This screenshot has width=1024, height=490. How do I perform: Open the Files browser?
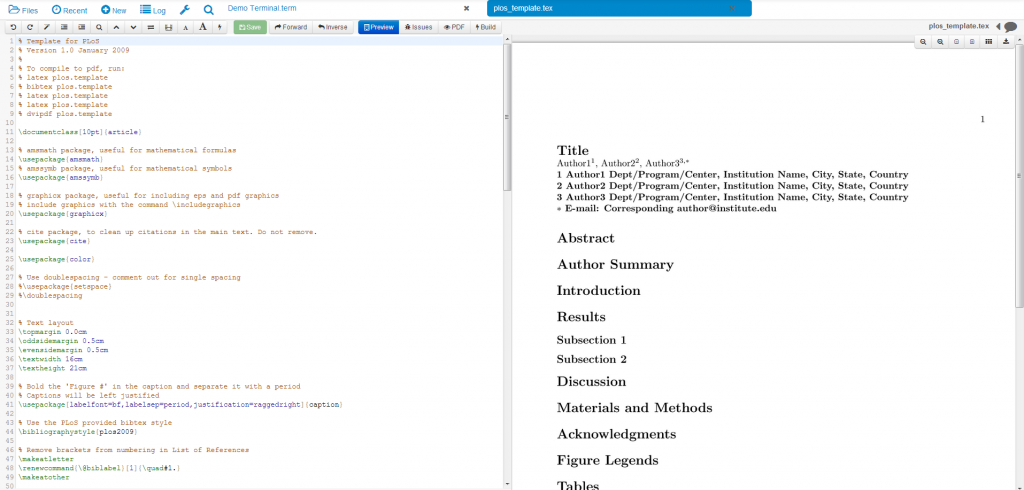(23, 10)
